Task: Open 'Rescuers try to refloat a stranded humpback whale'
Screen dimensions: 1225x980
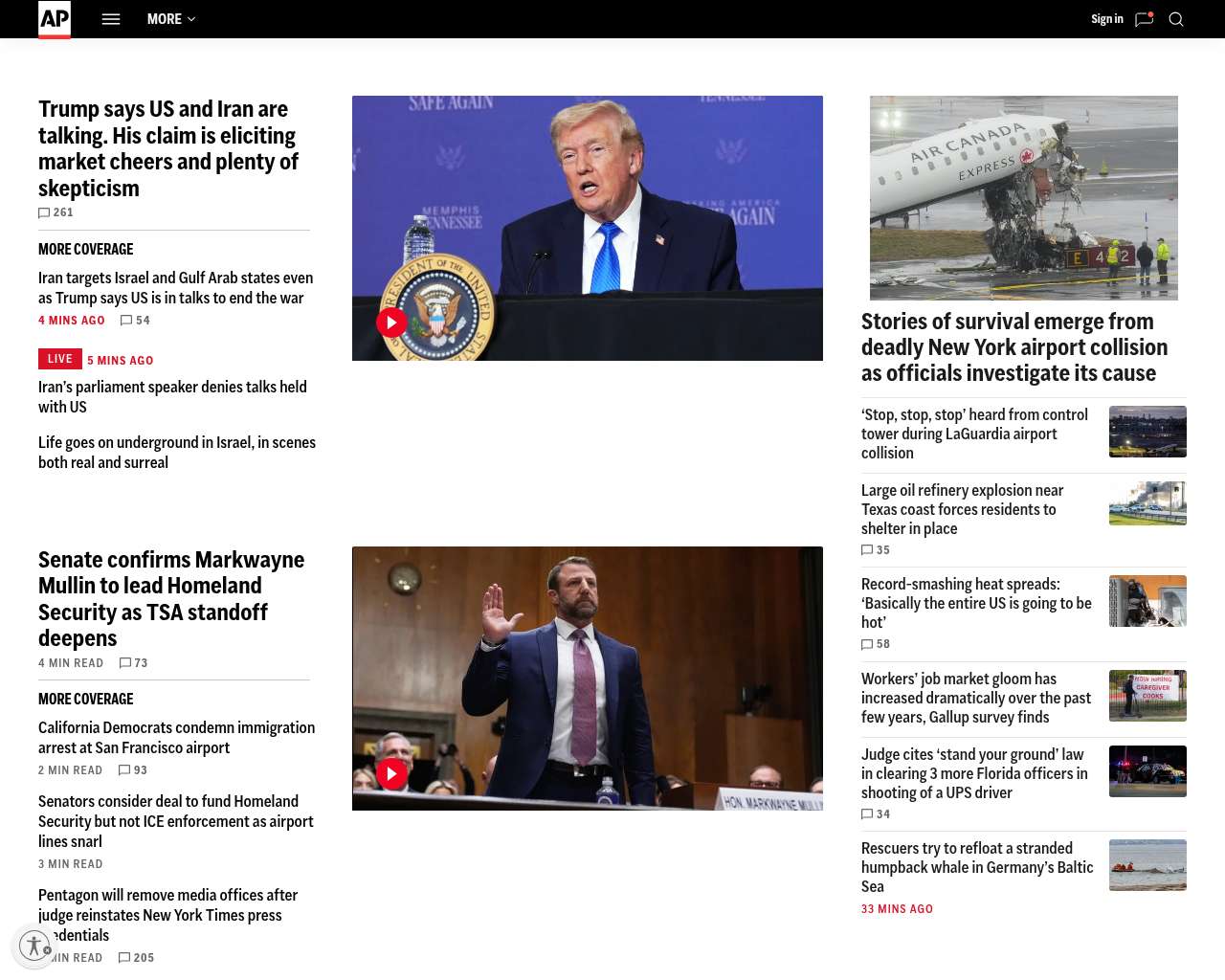Action: tap(977, 867)
